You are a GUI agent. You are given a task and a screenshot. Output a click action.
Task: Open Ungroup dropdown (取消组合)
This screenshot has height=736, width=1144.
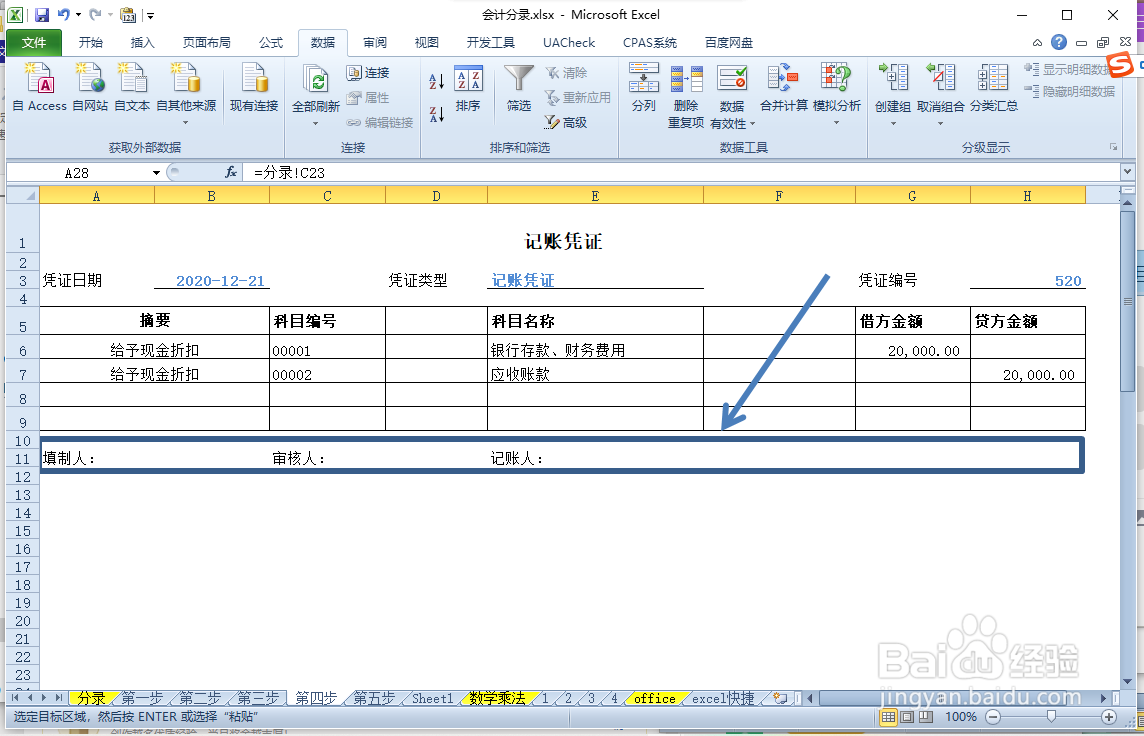pos(940,123)
